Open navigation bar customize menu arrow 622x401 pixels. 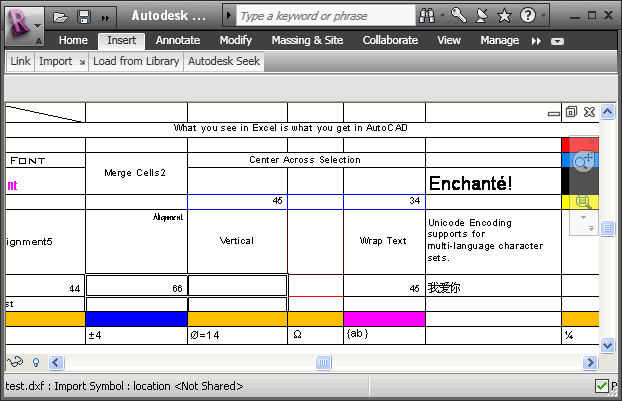click(x=591, y=228)
